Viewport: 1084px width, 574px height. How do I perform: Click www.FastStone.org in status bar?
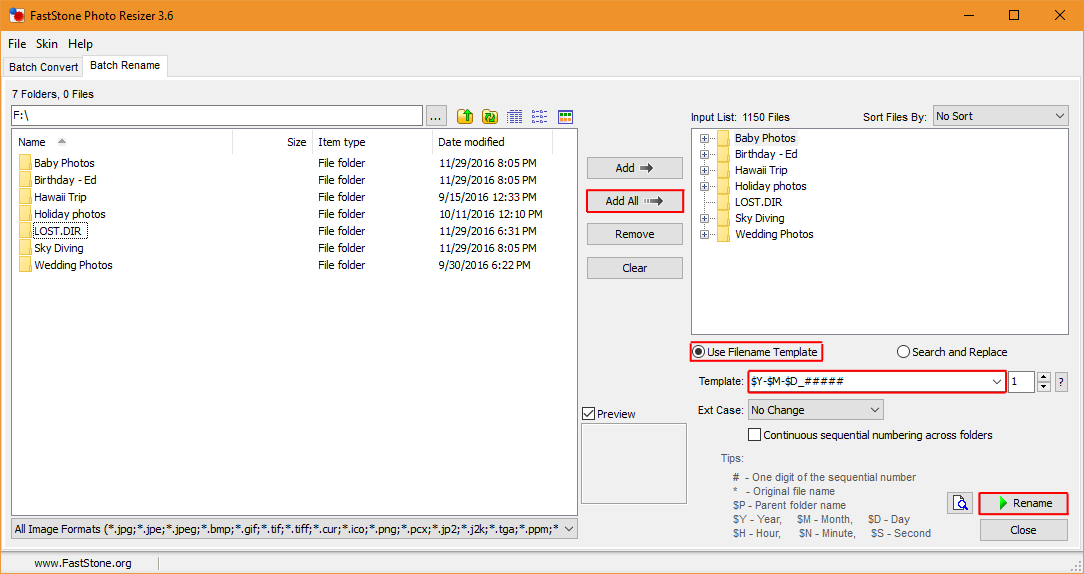click(x=83, y=563)
